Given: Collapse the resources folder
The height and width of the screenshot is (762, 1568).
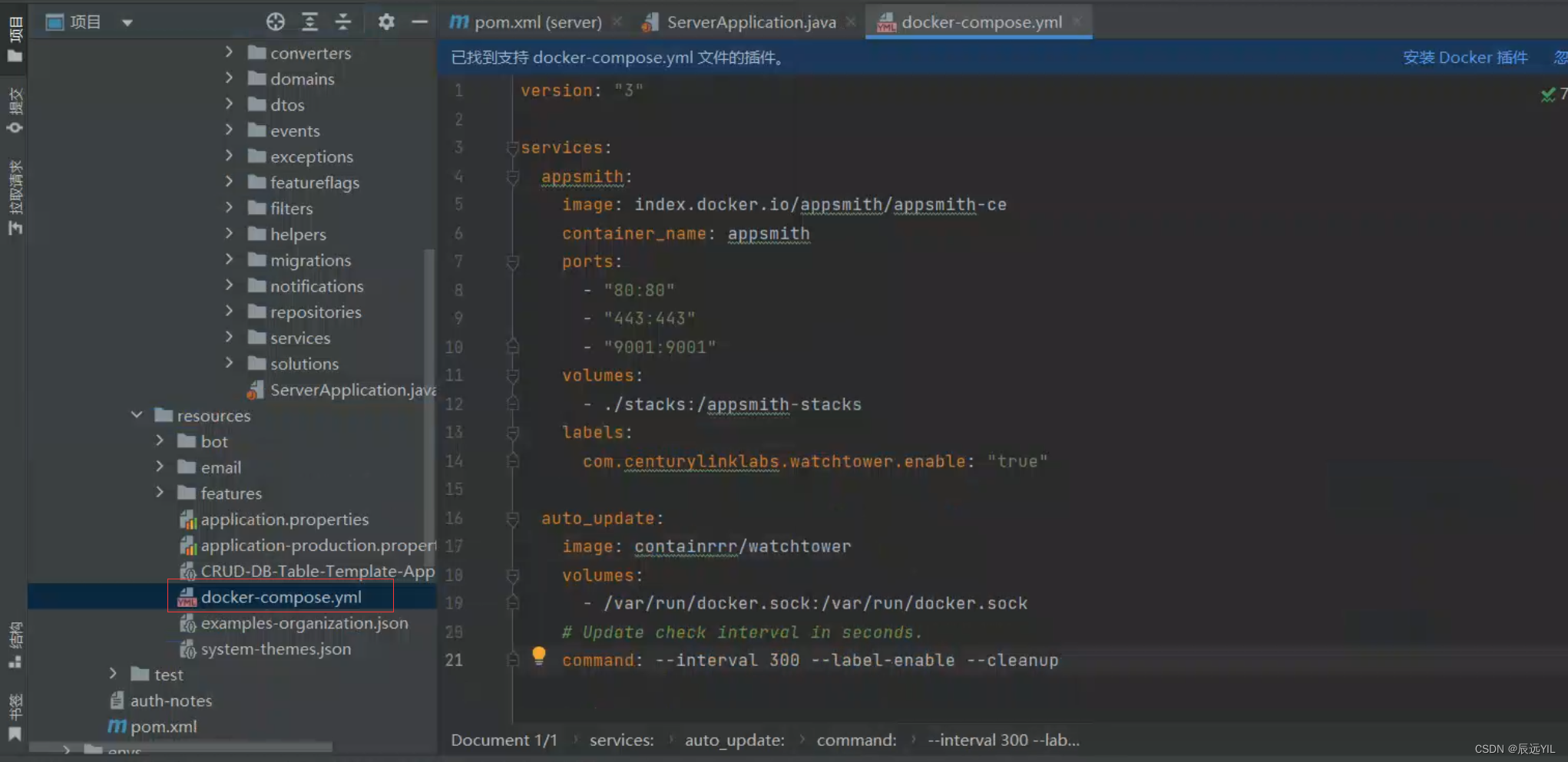Looking at the screenshot, I should click(x=137, y=415).
